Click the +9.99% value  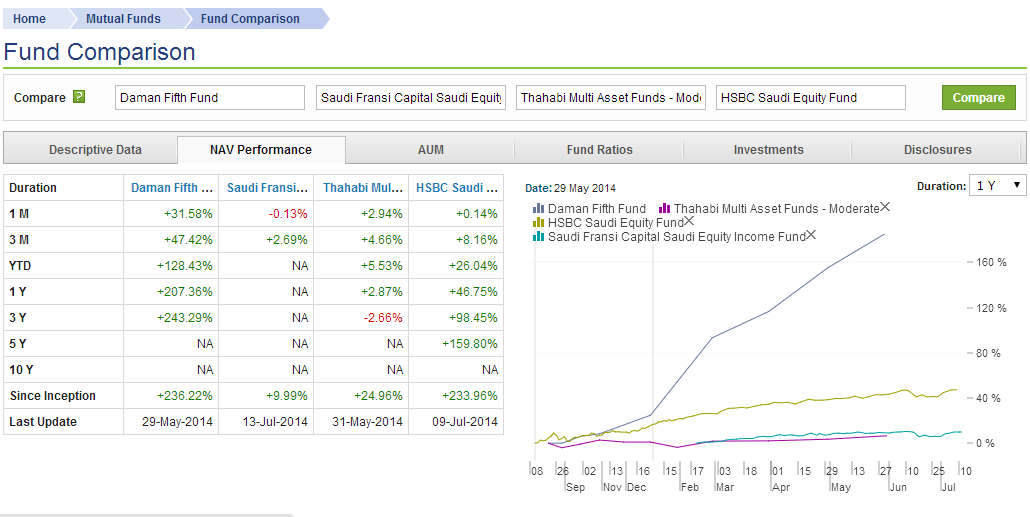tap(285, 396)
